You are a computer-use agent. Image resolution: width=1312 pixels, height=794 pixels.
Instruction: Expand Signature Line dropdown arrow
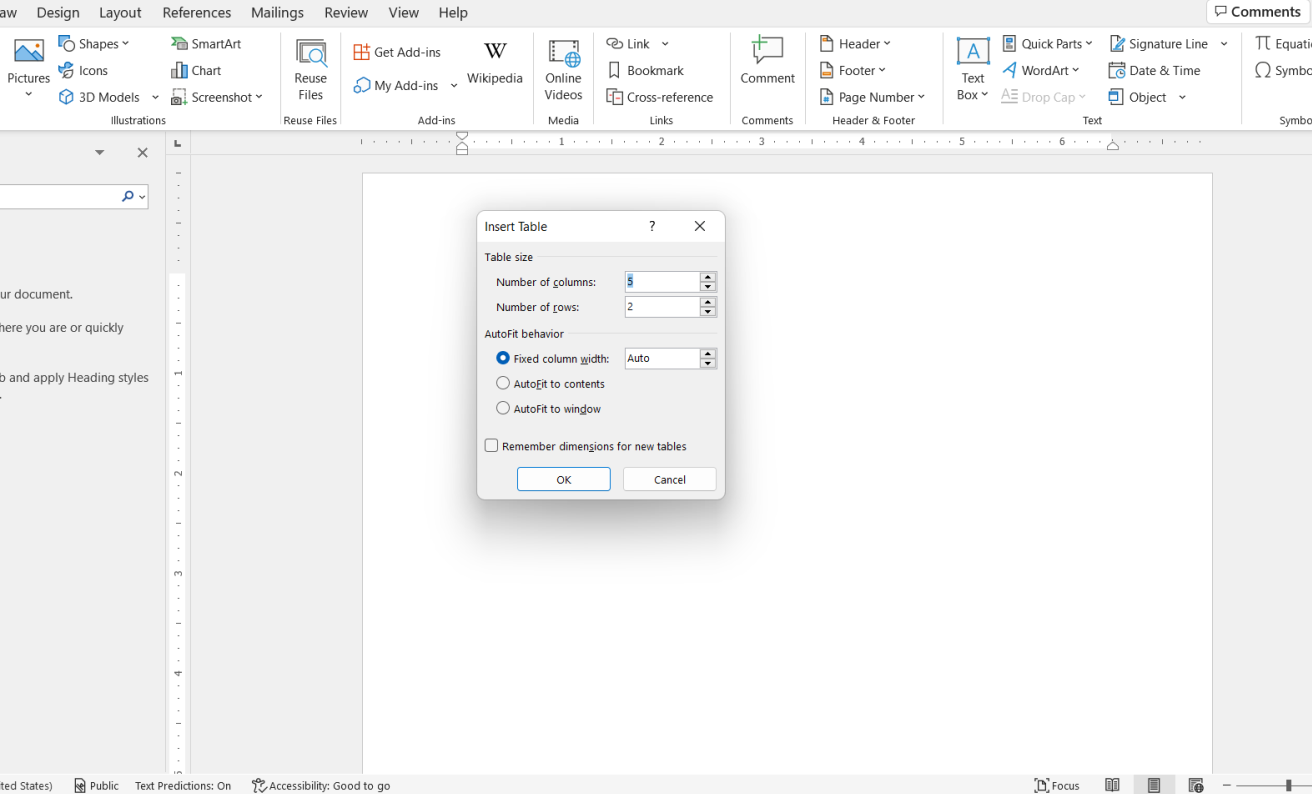[x=1224, y=44]
